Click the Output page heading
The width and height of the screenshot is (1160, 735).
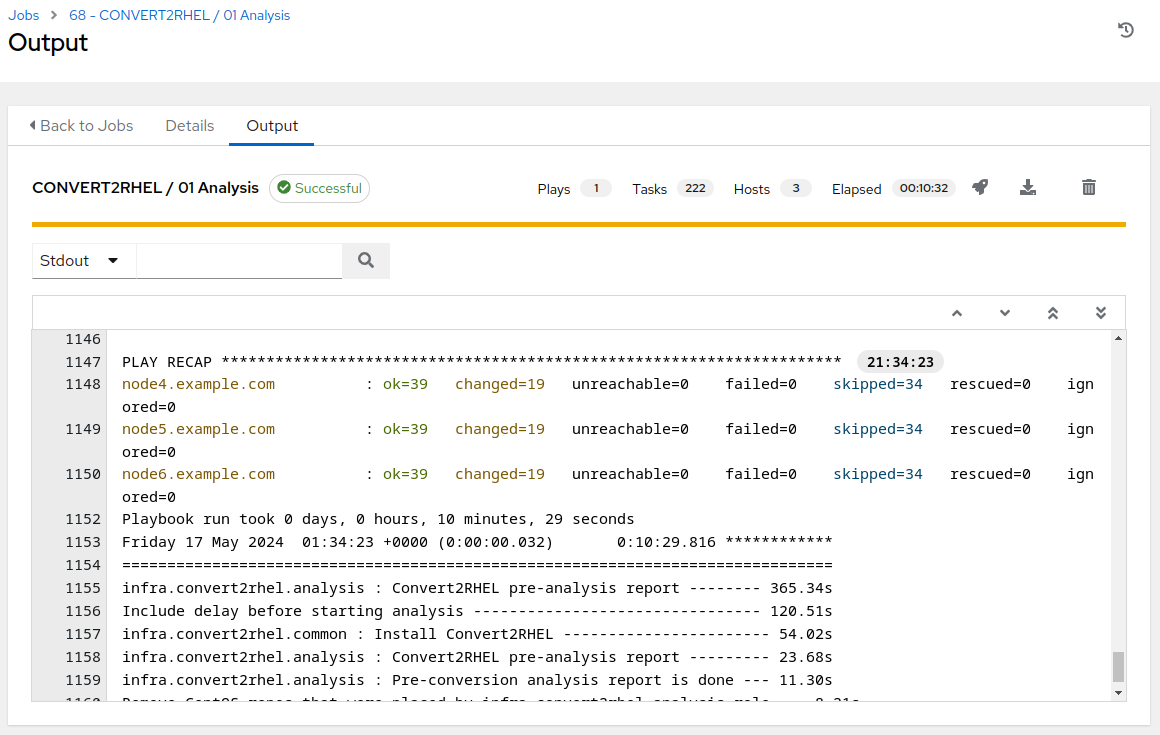[x=48, y=43]
